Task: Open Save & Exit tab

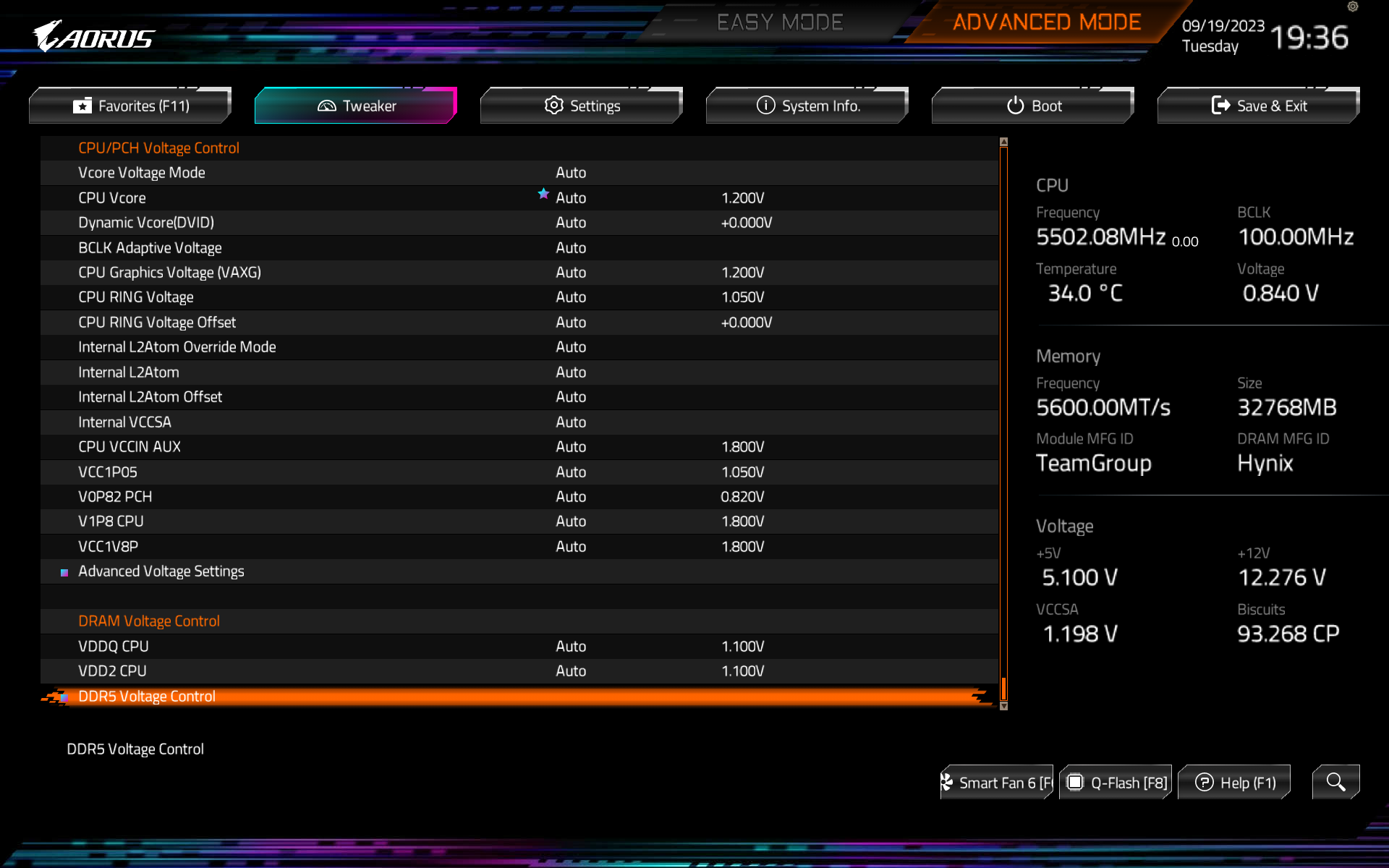Action: pos(1259,106)
